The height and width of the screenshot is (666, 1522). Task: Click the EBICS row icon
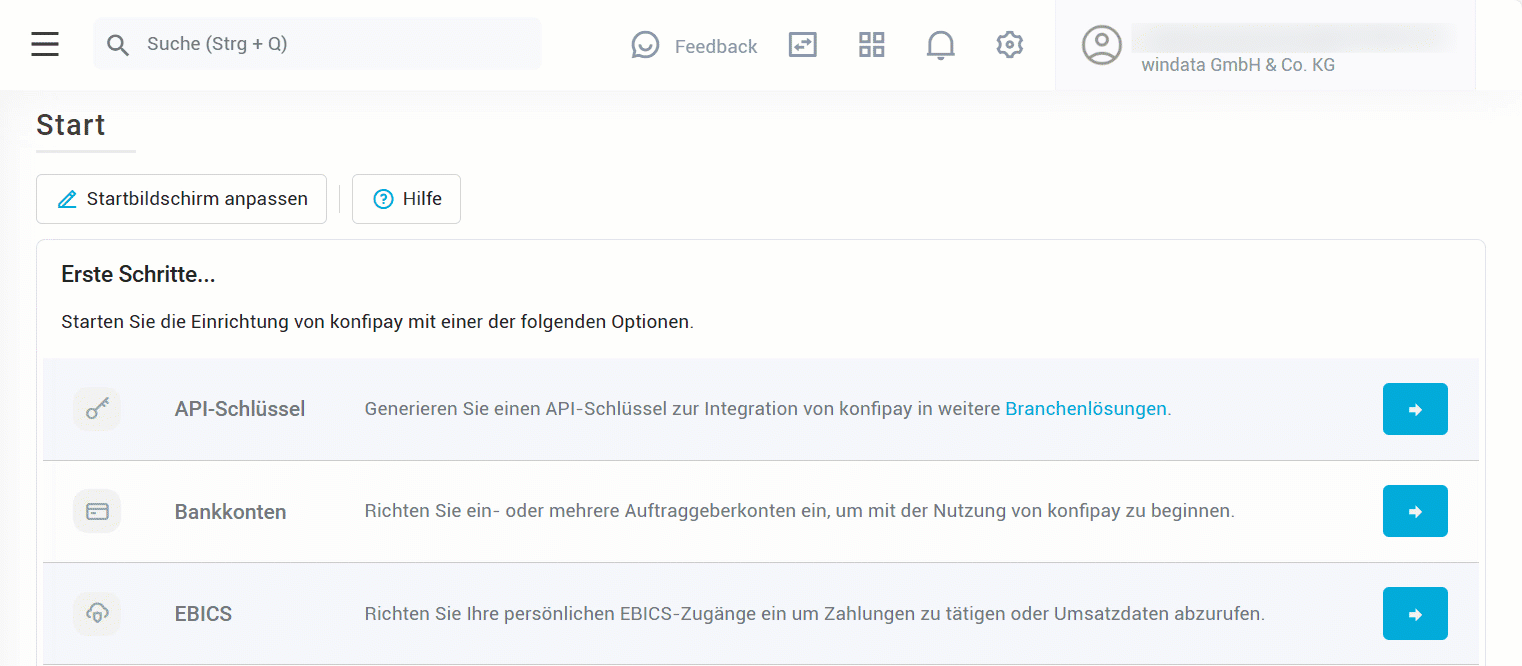tap(96, 613)
